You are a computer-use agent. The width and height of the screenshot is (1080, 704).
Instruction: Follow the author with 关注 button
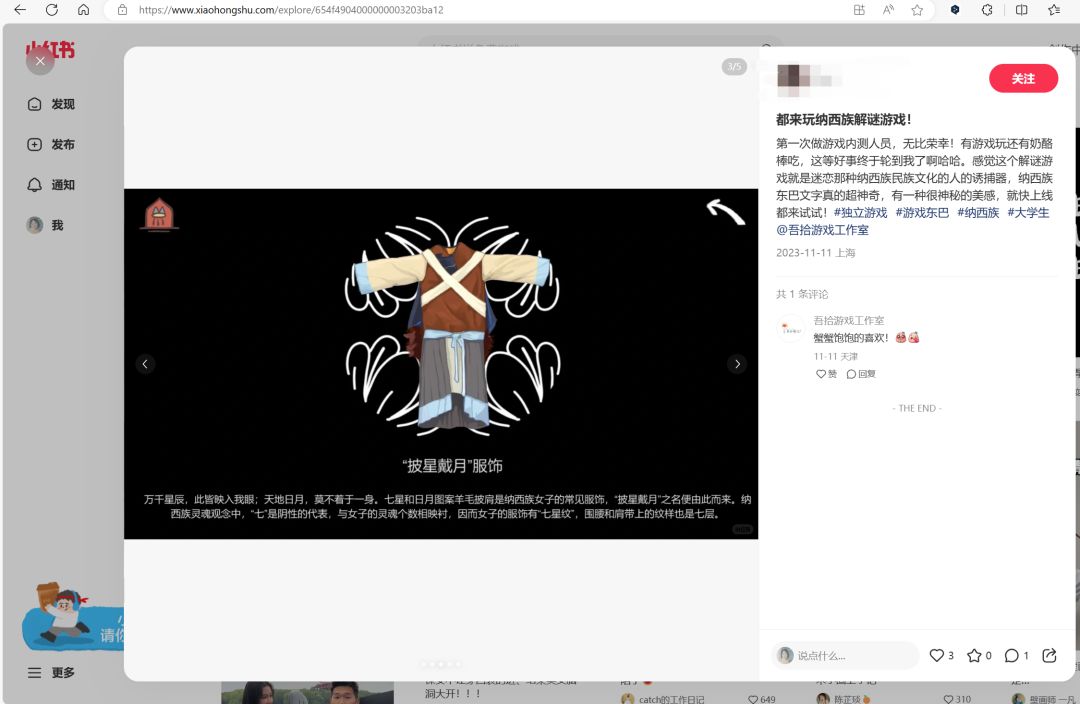point(1024,79)
